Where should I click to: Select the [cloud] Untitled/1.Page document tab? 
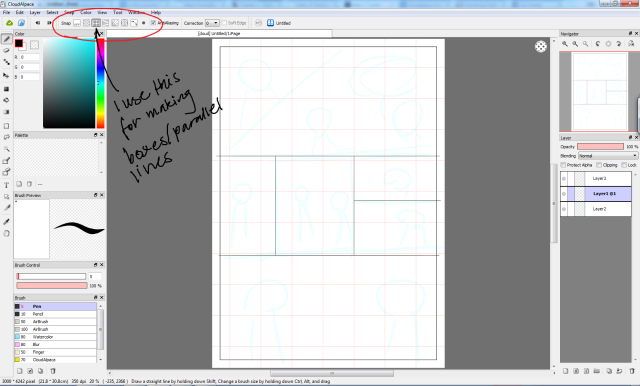(219, 33)
